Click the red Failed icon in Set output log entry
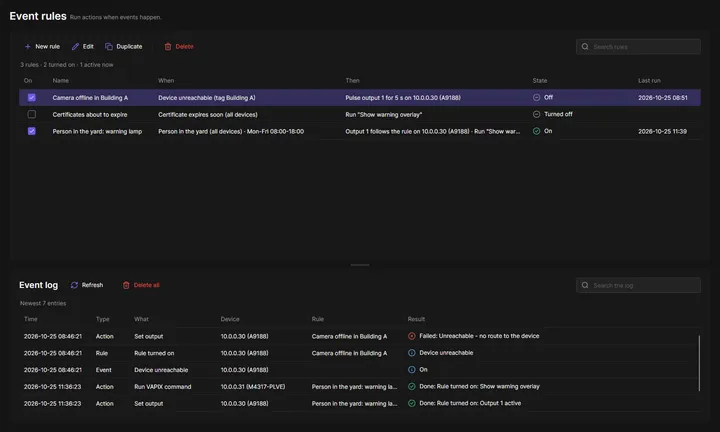Viewport: 720px width, 432px height. (x=412, y=336)
